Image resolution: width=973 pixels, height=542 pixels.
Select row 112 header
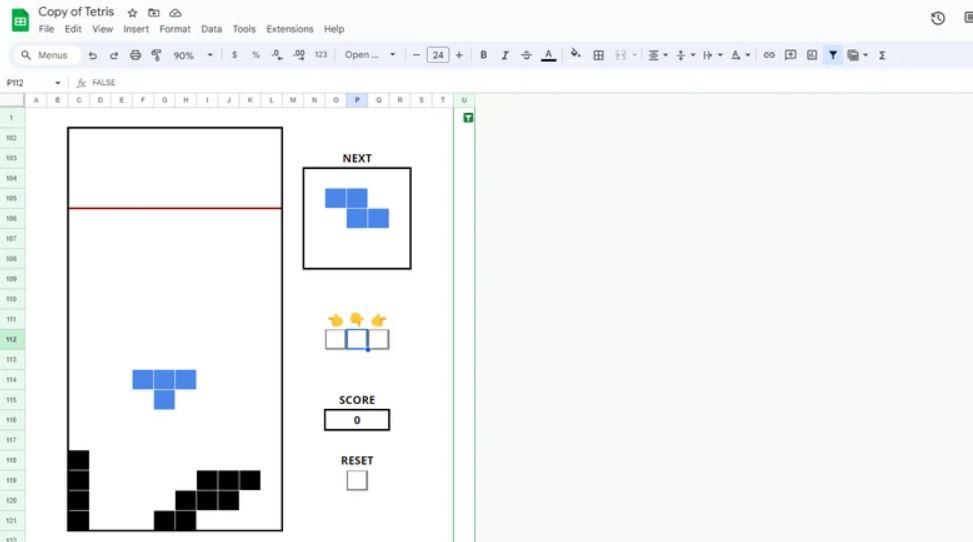12,339
